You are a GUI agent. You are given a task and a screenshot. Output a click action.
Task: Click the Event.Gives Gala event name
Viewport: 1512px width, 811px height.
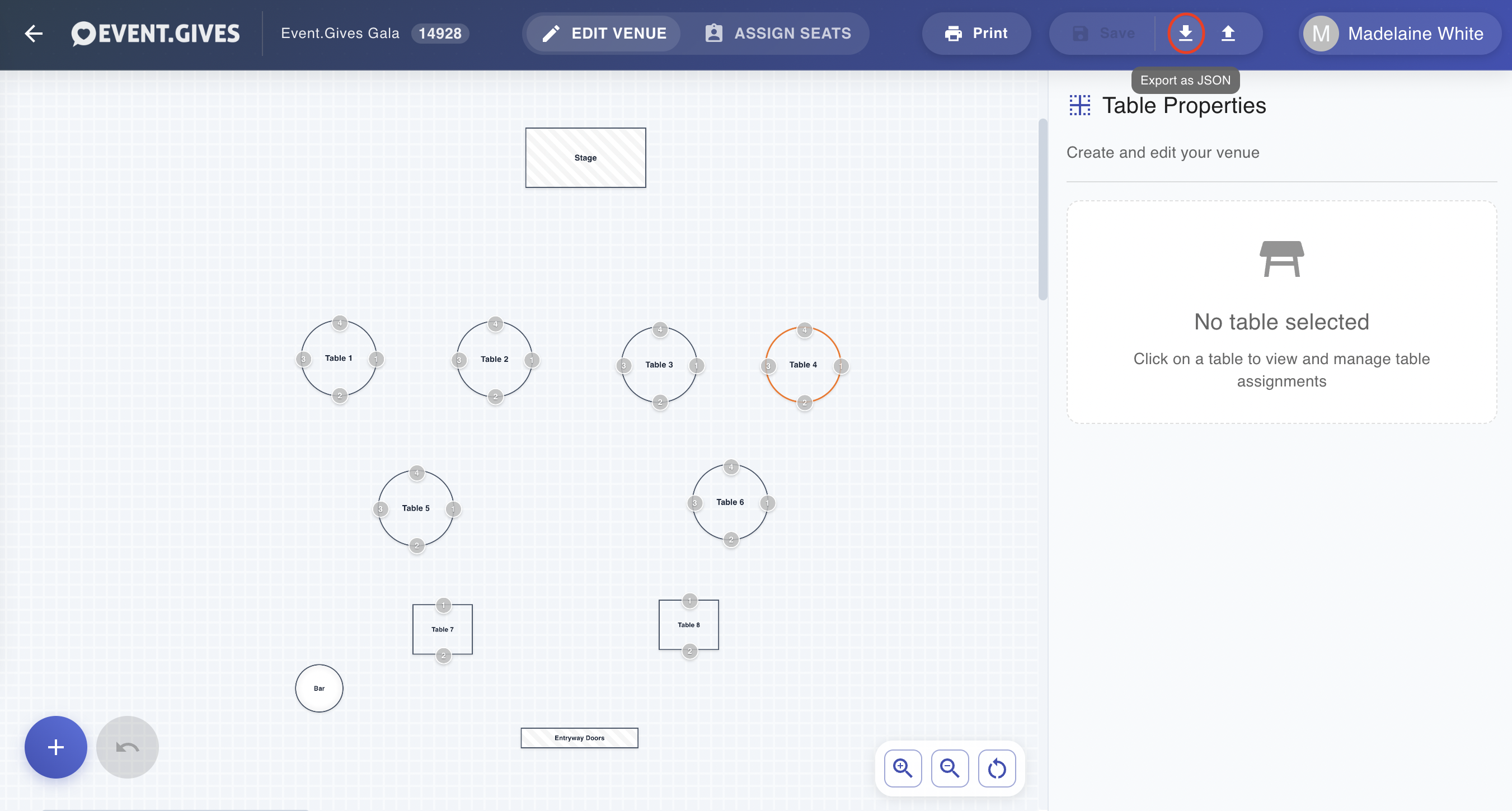(x=340, y=34)
